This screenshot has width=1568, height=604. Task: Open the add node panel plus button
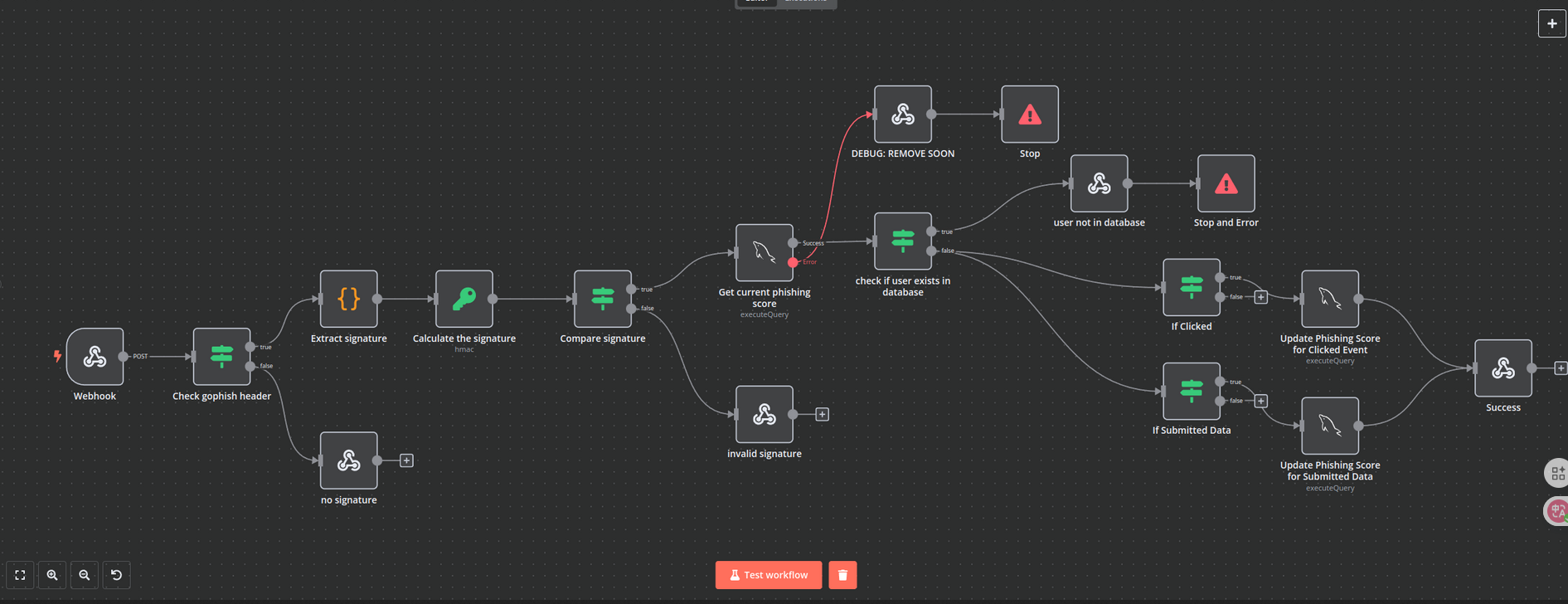1551,23
